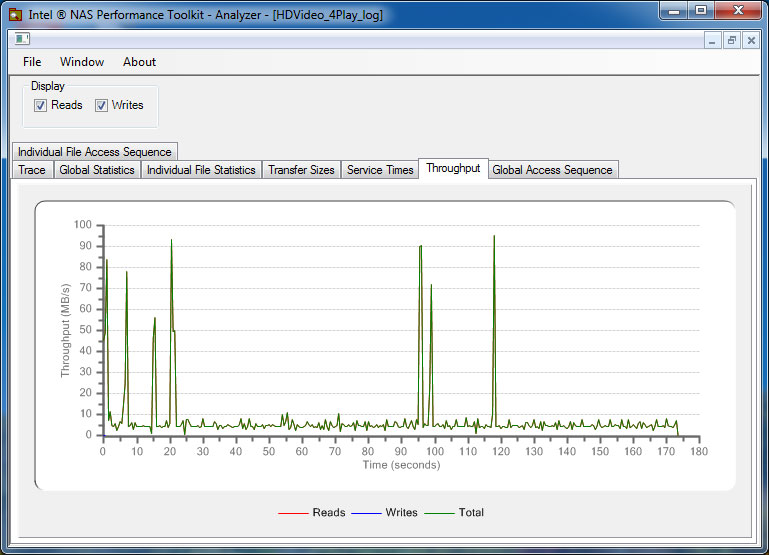Click the MDI document icon at top left
This screenshot has width=769, height=555.
tap(21, 39)
